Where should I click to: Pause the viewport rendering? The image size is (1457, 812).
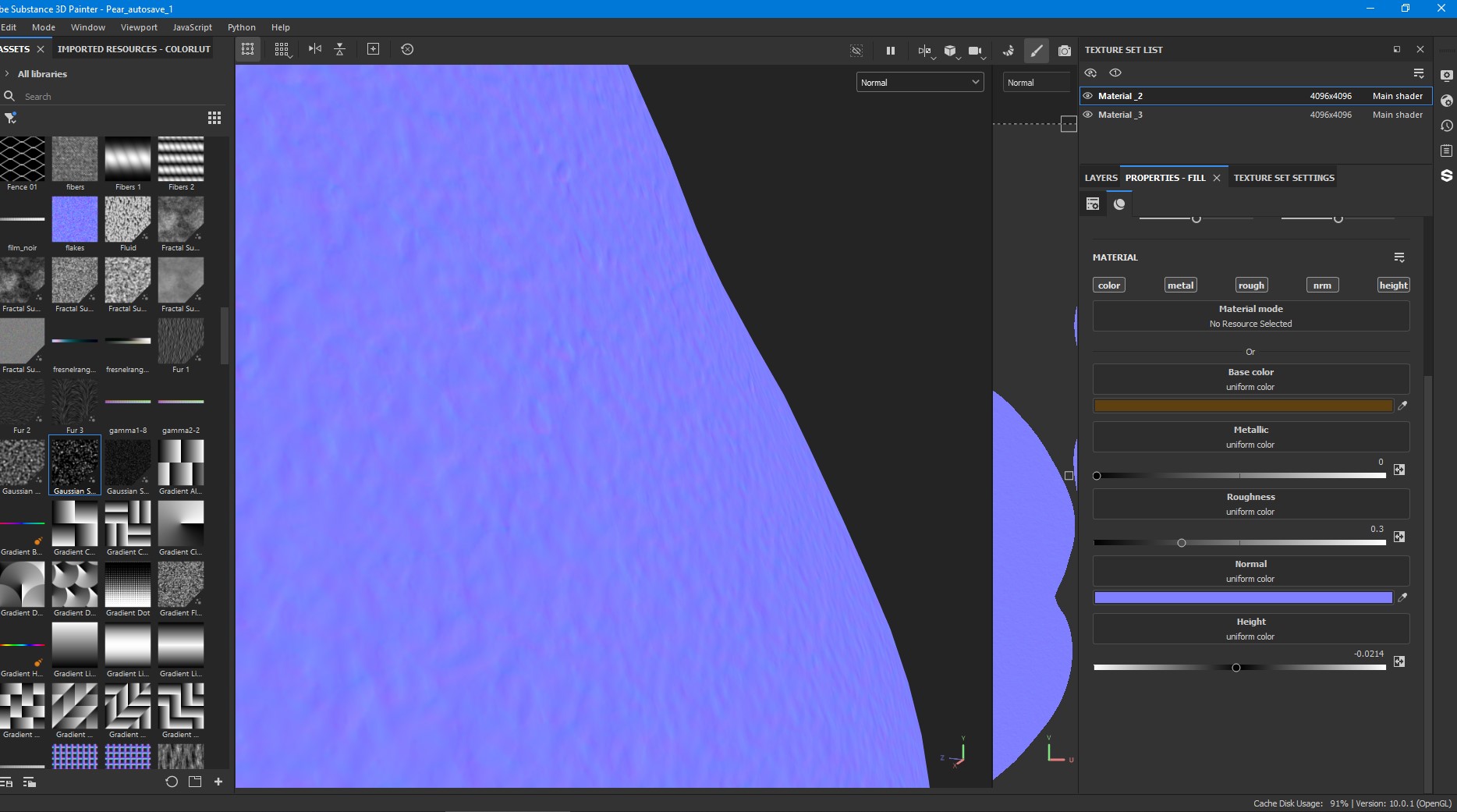[x=890, y=51]
